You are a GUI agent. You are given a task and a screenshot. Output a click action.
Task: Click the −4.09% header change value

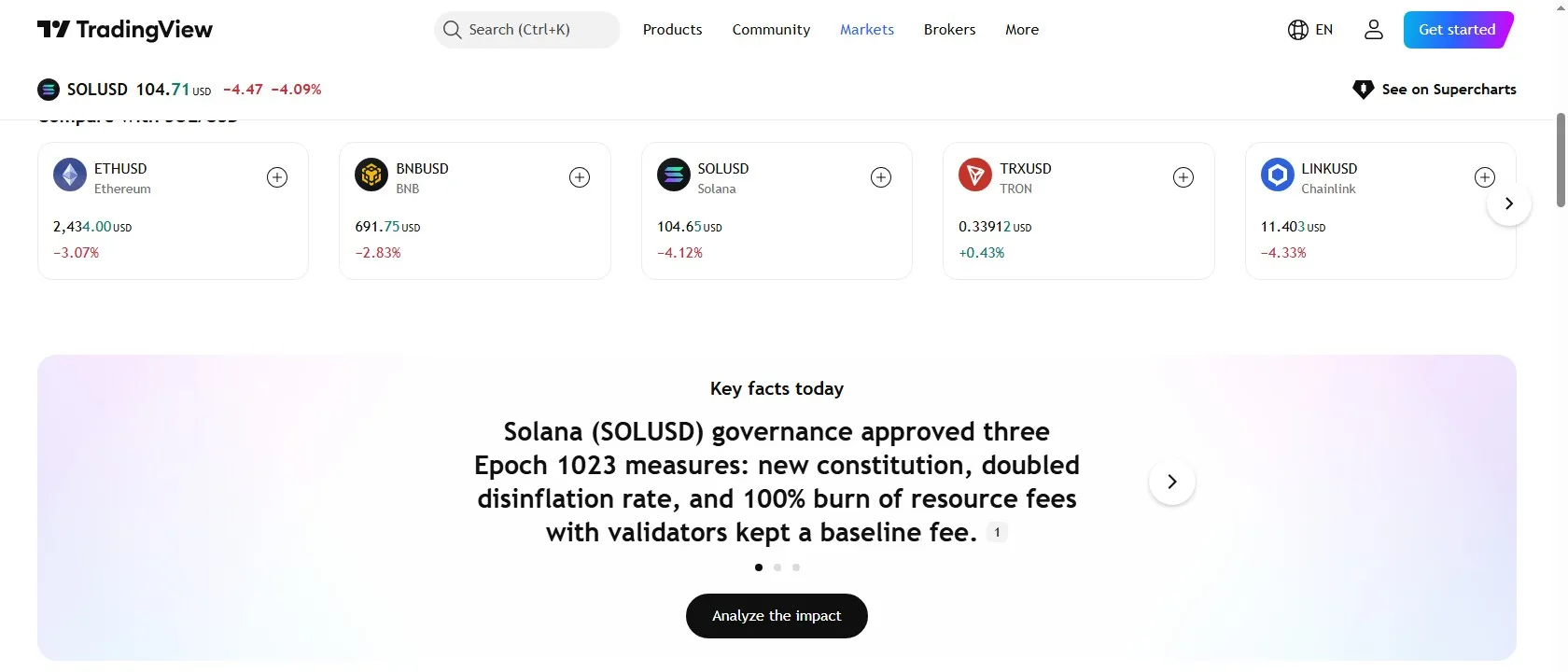click(296, 90)
